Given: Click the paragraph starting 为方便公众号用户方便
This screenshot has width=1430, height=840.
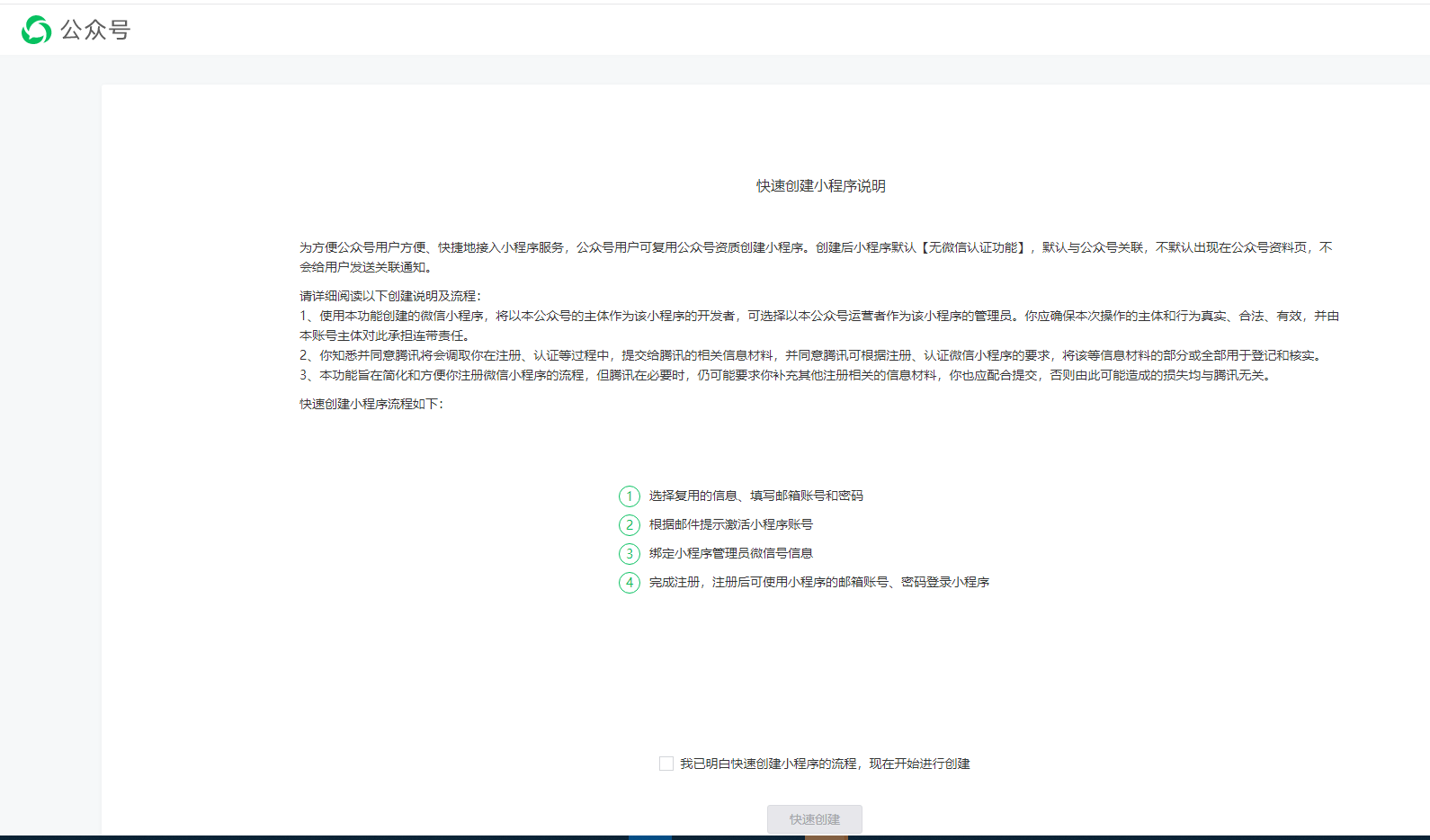Looking at the screenshot, I should point(817,257).
